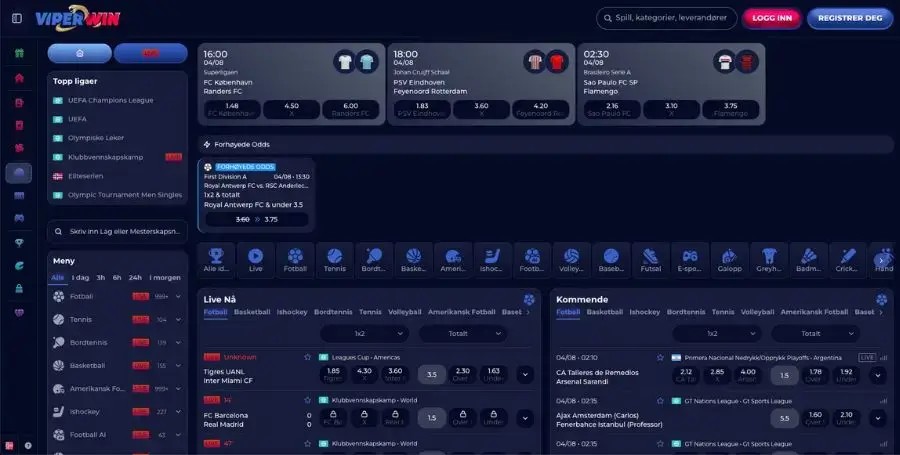
Task: Expand more markets for Tigres UANL match
Action: (x=525, y=375)
